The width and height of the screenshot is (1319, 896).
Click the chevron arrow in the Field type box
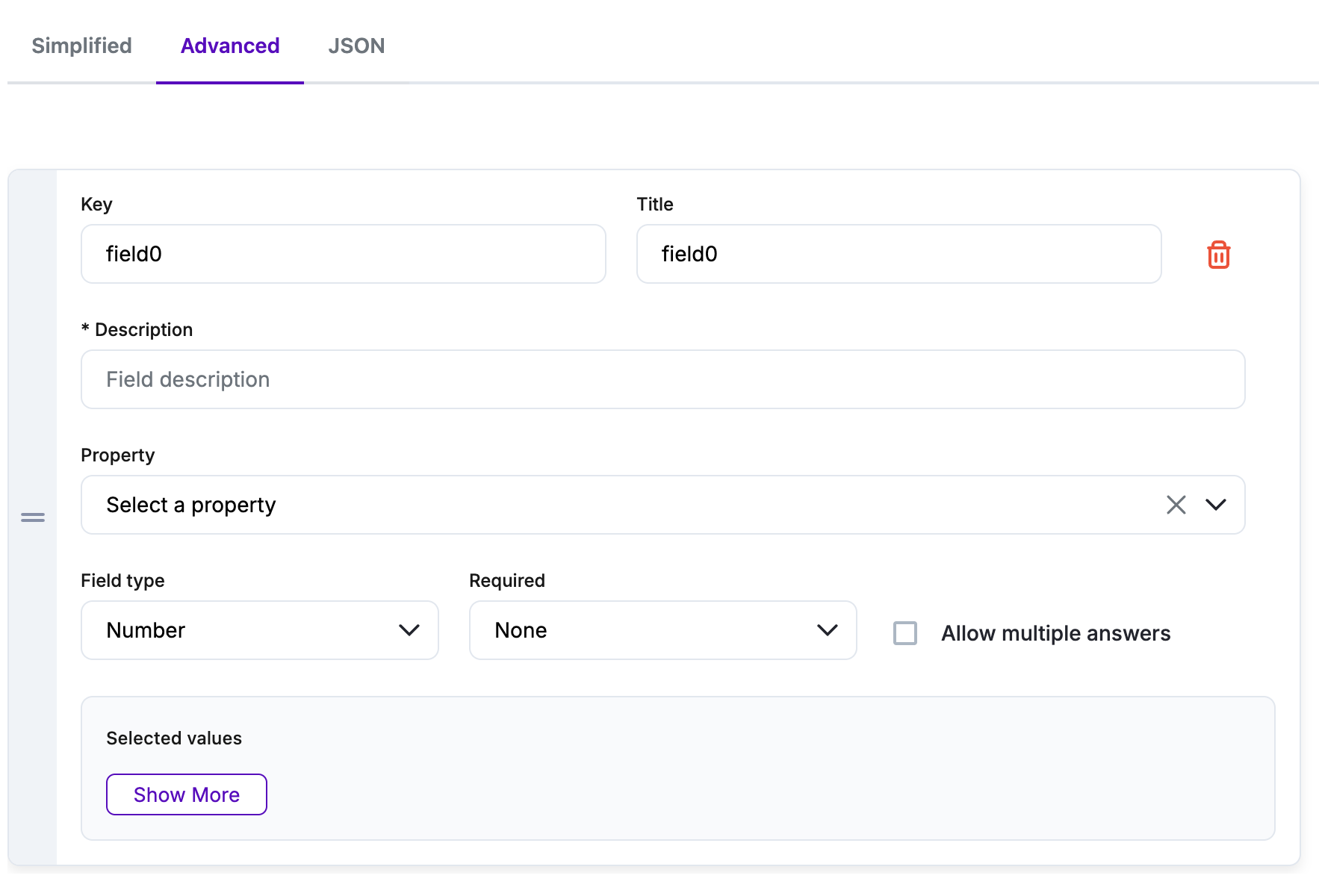tap(409, 630)
